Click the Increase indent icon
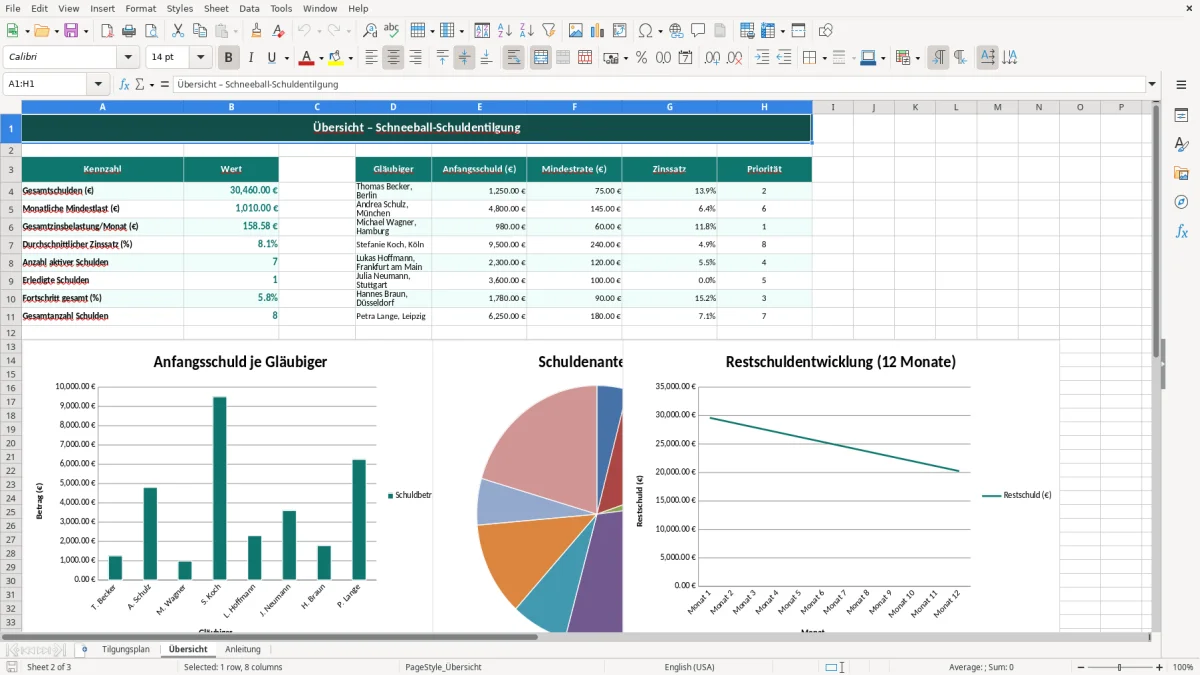The width and height of the screenshot is (1200, 675). pyautogui.click(x=762, y=58)
